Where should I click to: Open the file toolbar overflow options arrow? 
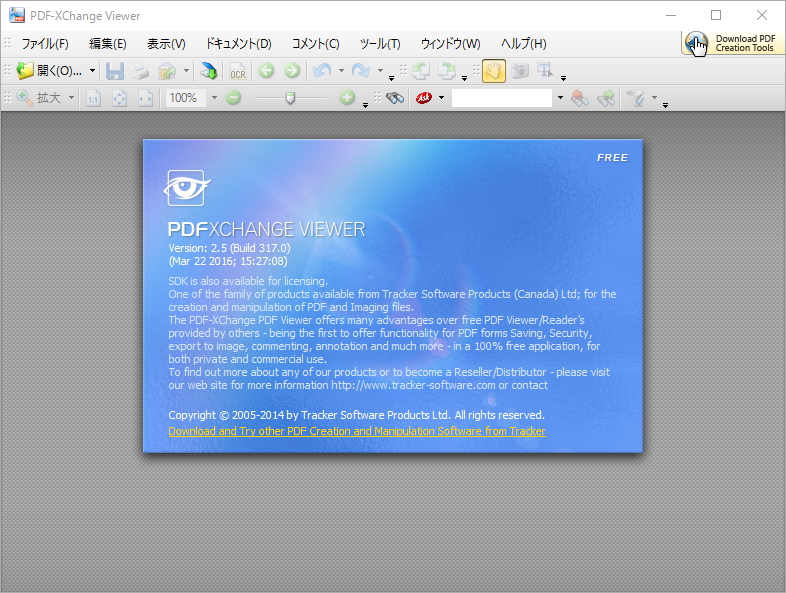[391, 78]
